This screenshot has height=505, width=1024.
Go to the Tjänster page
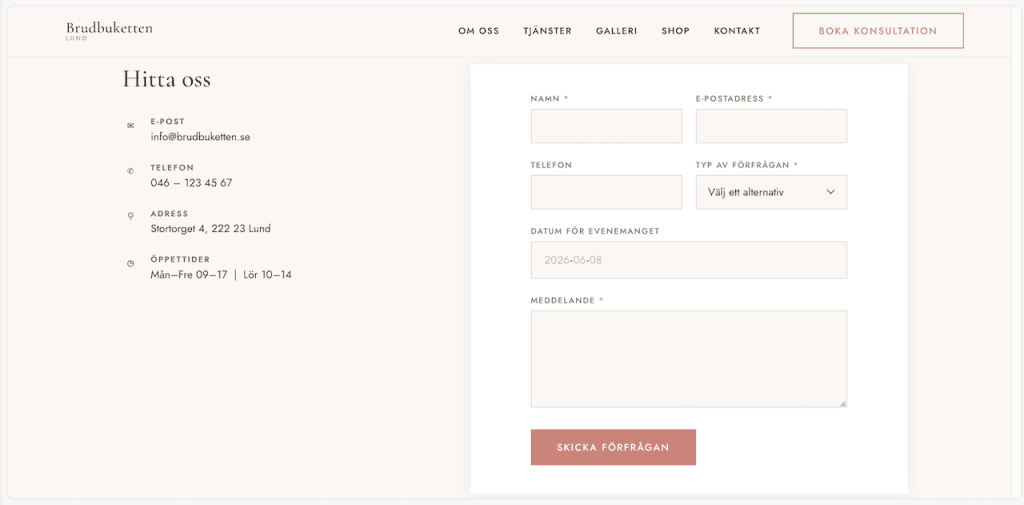coord(547,31)
